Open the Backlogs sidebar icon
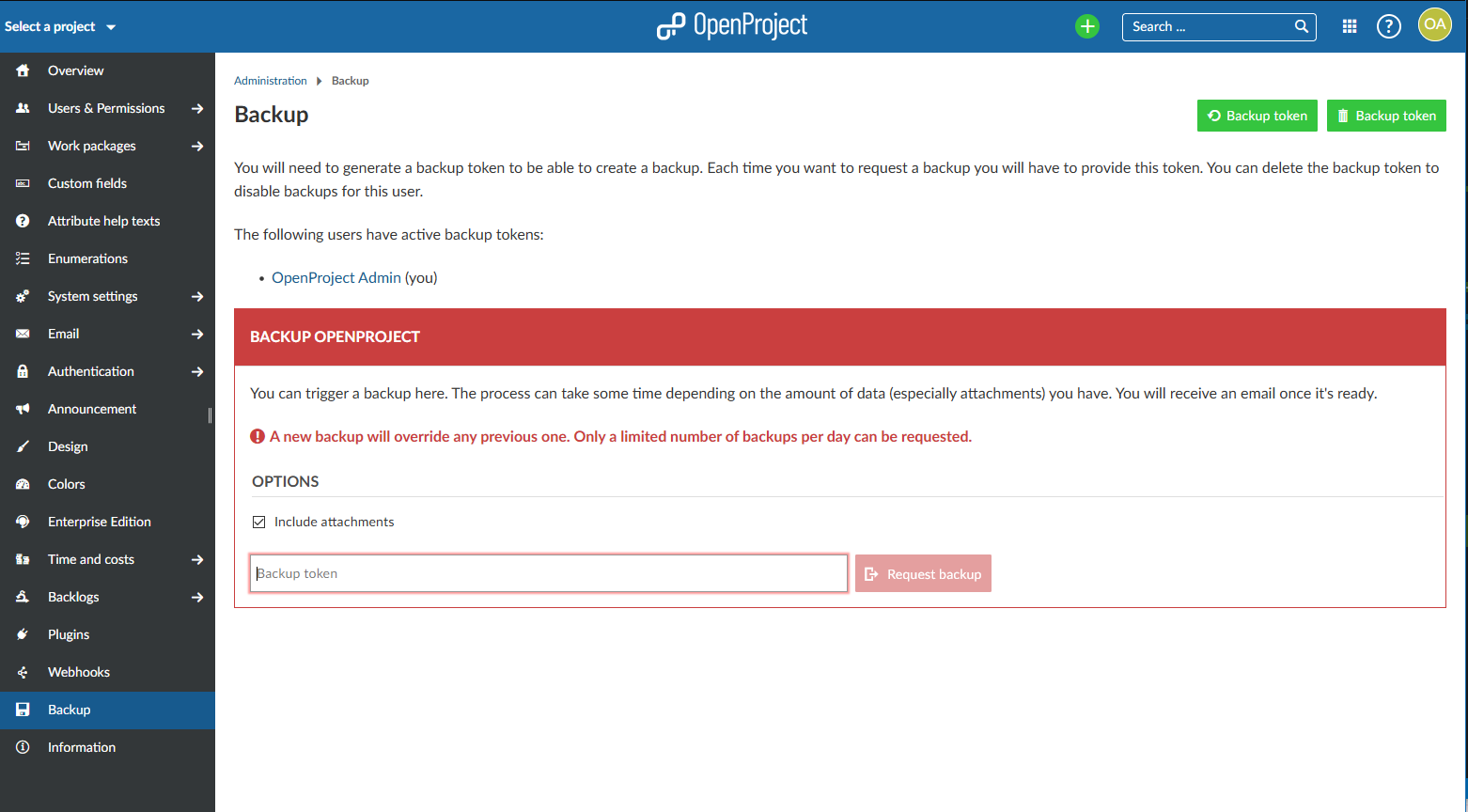This screenshot has width=1468, height=812. [23, 597]
